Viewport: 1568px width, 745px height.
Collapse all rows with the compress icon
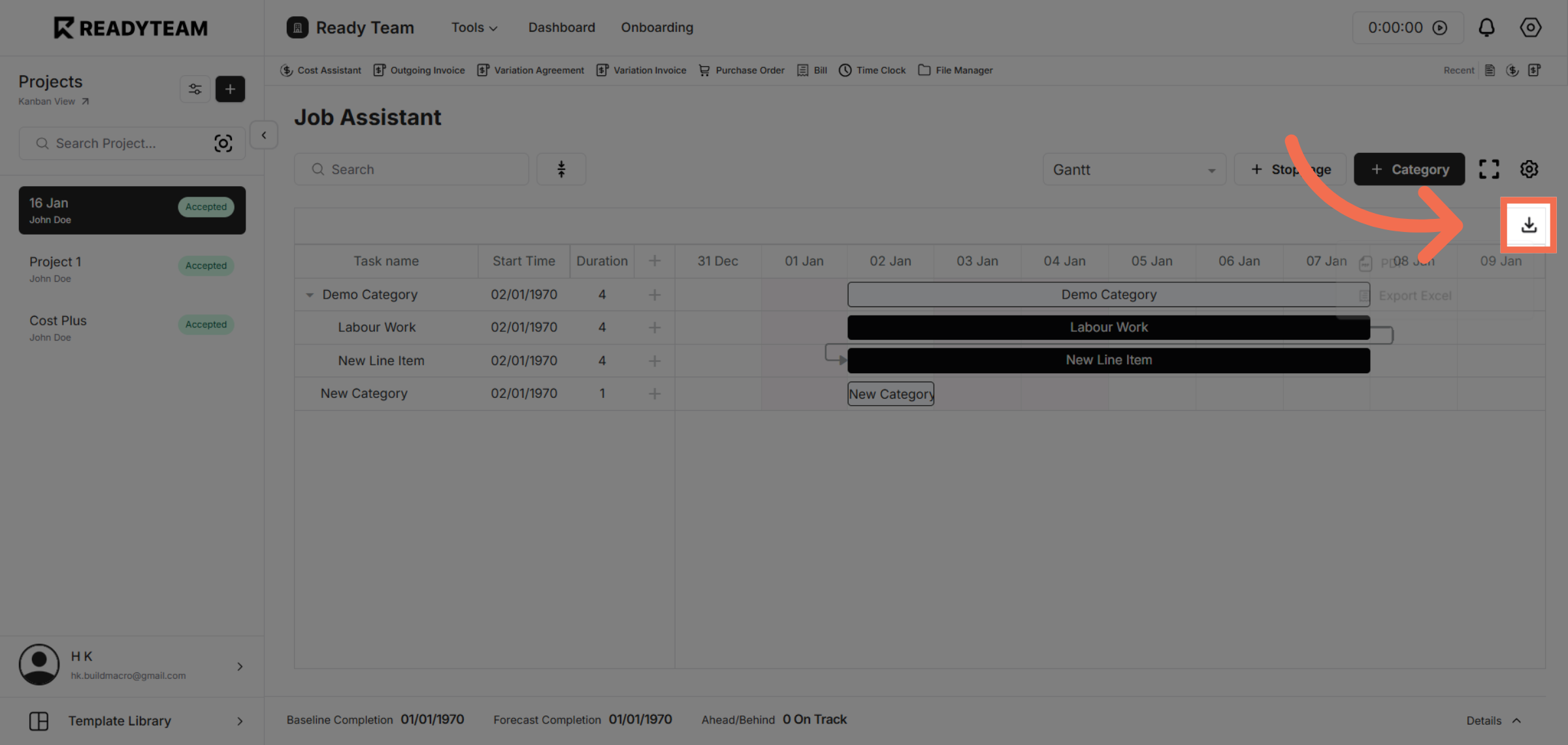pyautogui.click(x=561, y=169)
